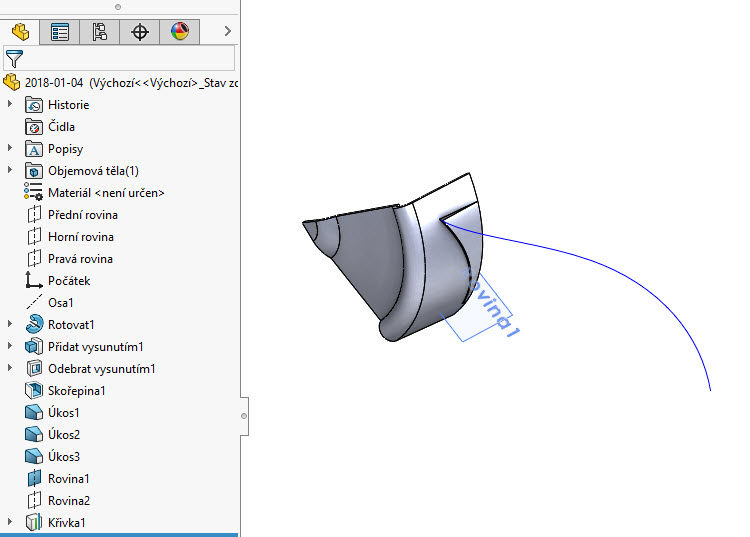
Task: Expand the Odebrat vysunutím1 feature
Action: tap(10, 367)
